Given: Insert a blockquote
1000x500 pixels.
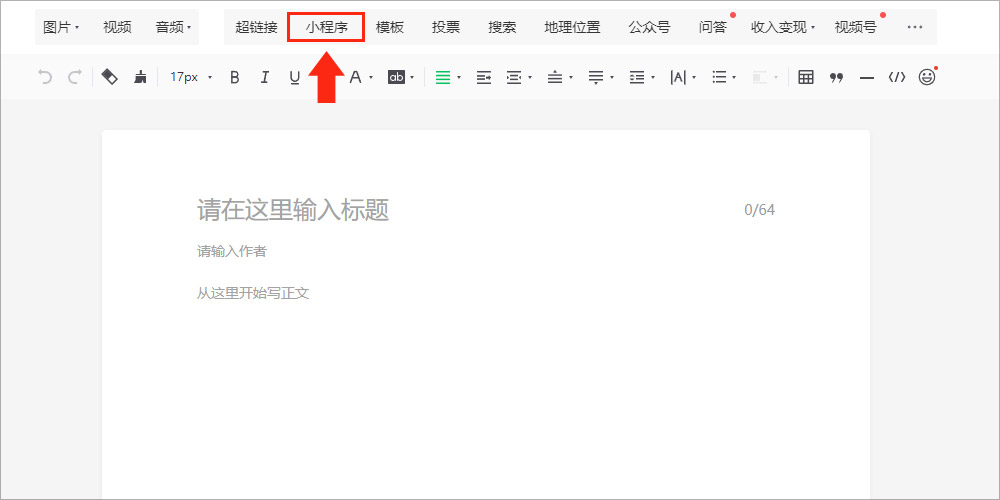Looking at the screenshot, I should tap(836, 77).
